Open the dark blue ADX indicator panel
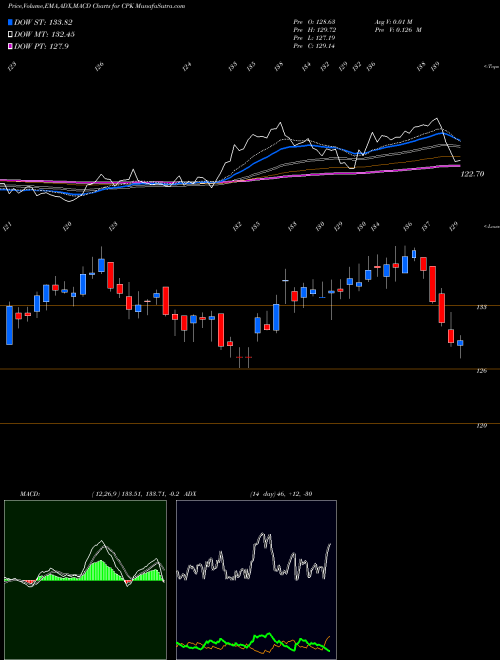This screenshot has height=660, width=500. pos(256,580)
